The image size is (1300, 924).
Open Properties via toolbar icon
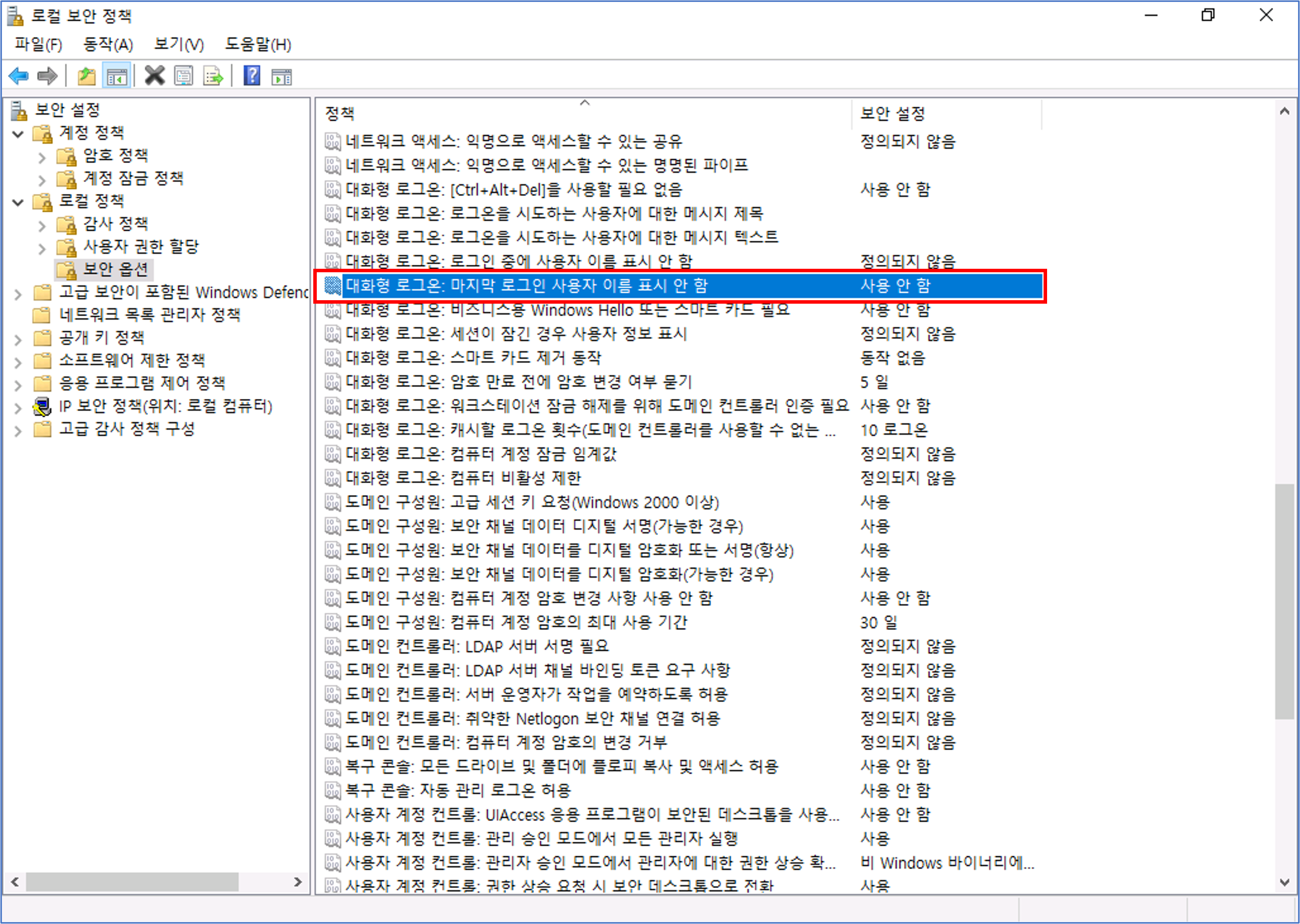(183, 76)
